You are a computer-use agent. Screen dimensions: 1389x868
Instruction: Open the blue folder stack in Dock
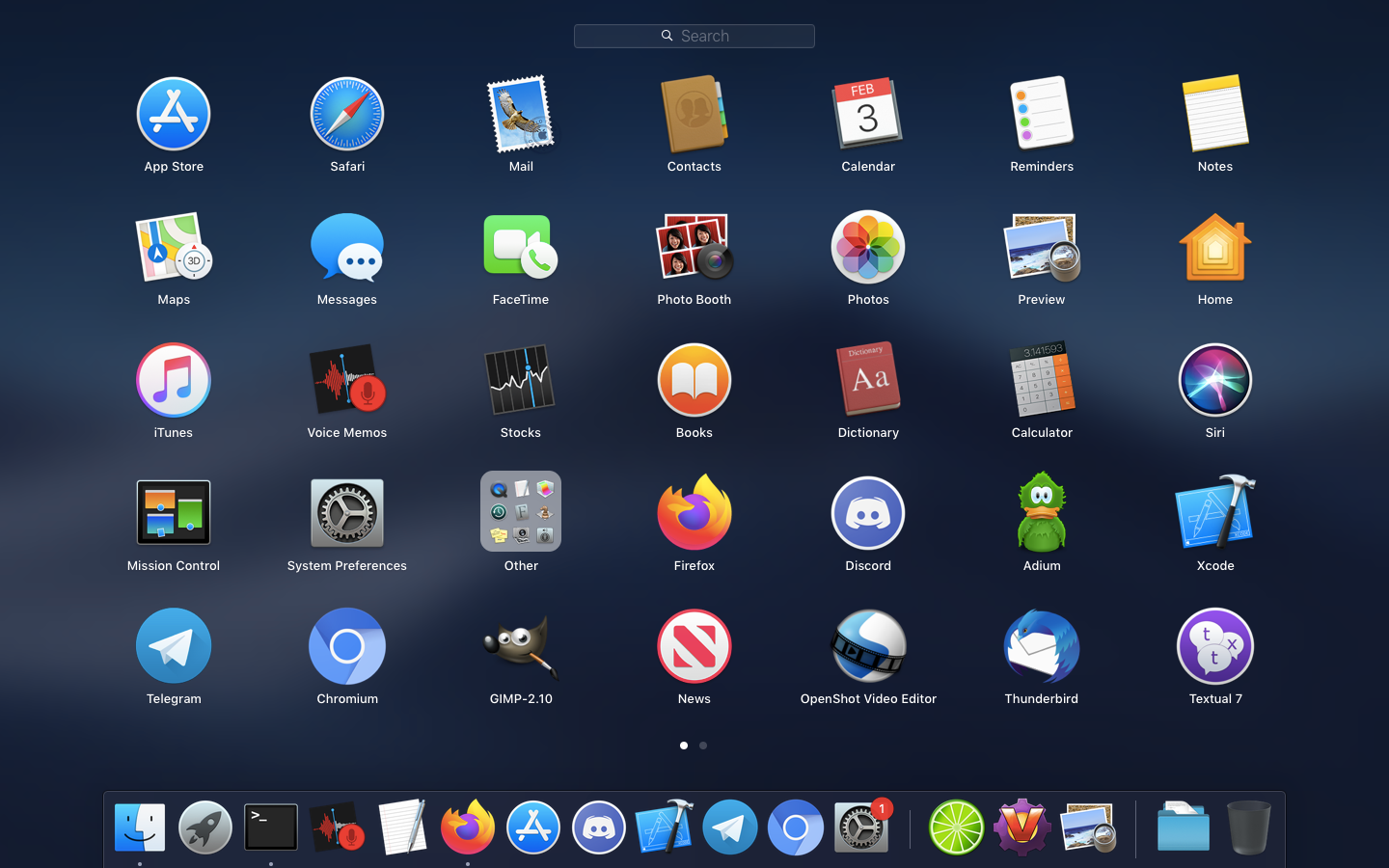[1184, 827]
